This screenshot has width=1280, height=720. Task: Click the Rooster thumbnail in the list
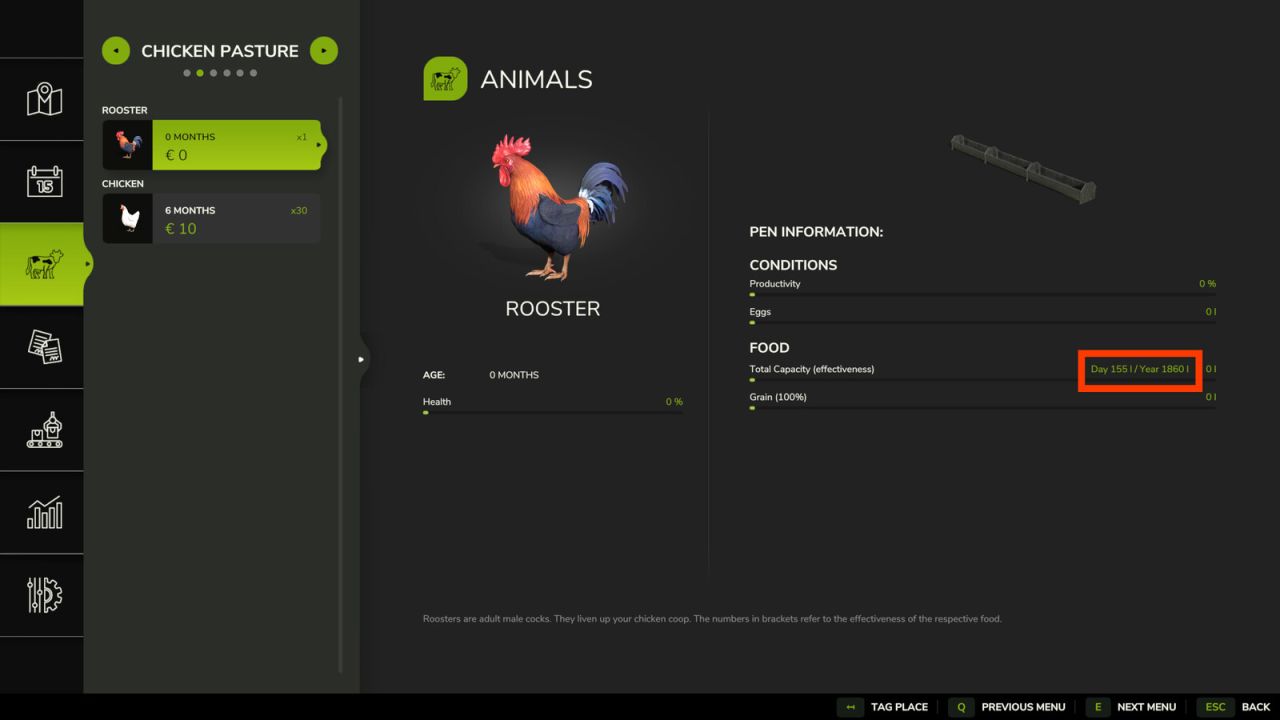tap(126, 145)
